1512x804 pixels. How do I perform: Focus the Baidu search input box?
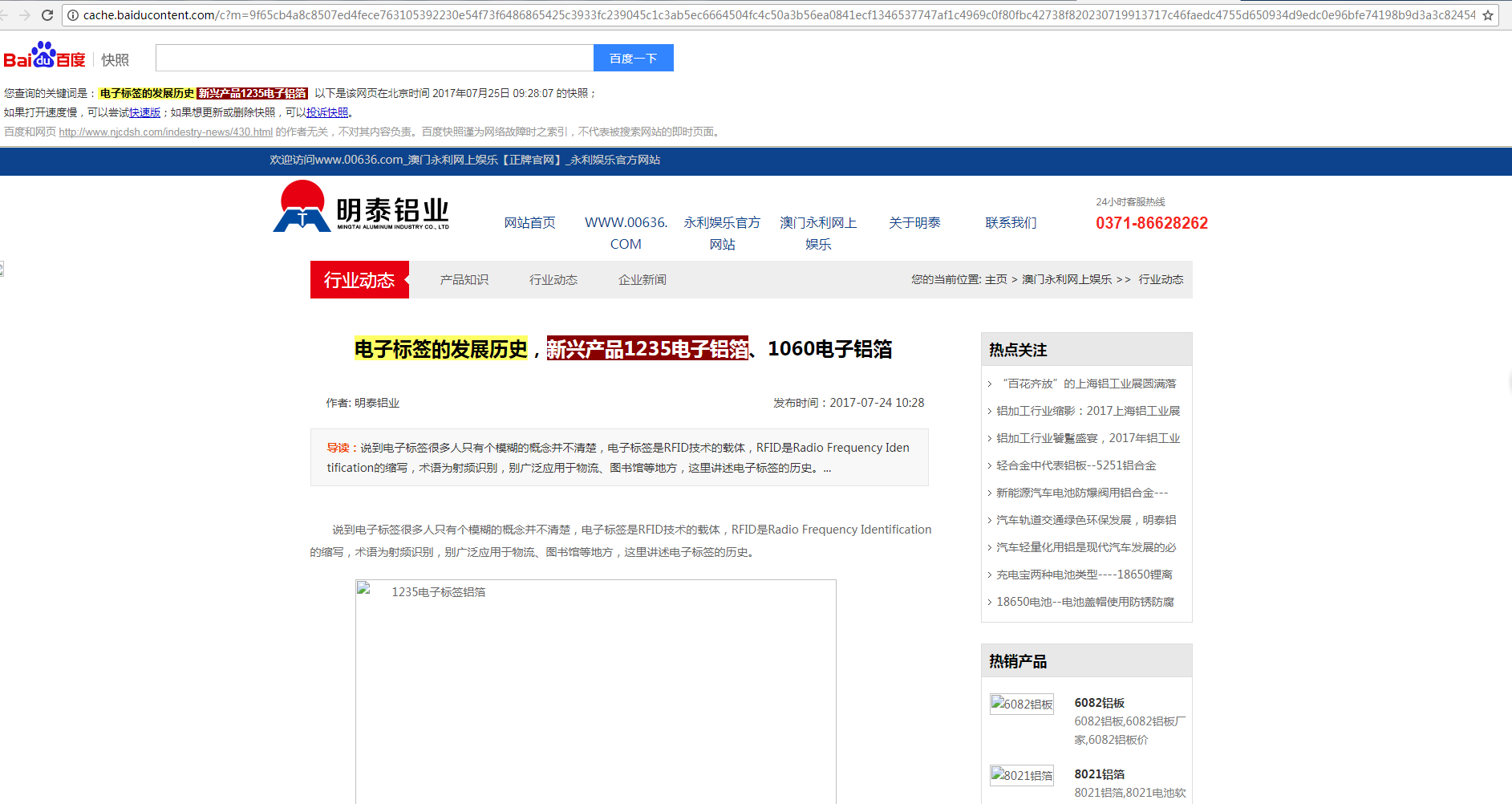[375, 58]
